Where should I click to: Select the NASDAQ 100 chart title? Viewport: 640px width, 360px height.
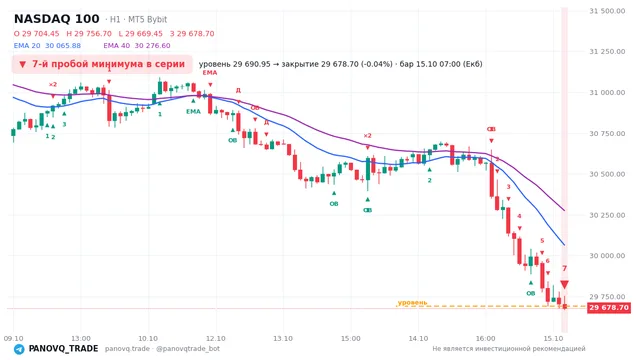click(x=56, y=19)
